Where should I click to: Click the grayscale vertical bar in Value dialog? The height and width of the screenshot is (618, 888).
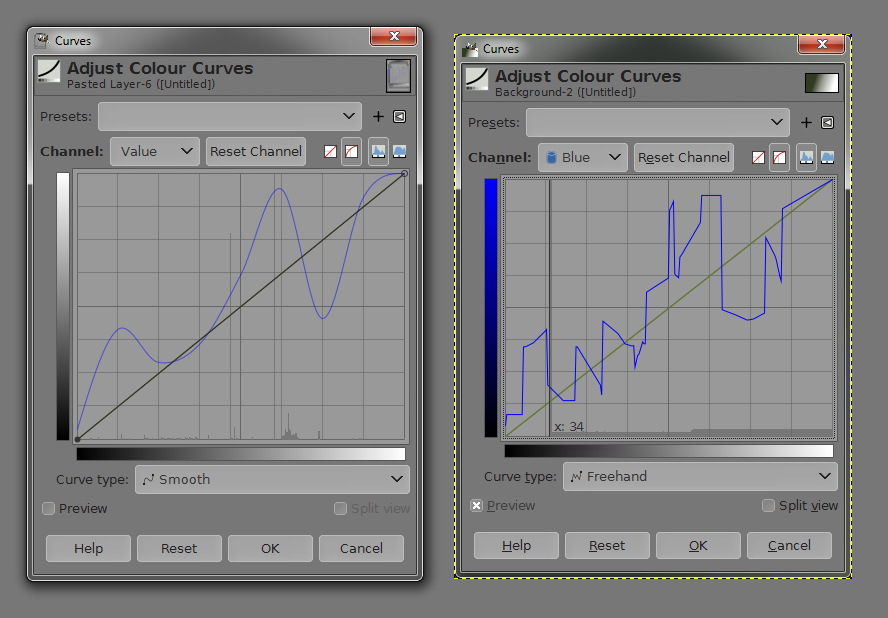click(63, 306)
